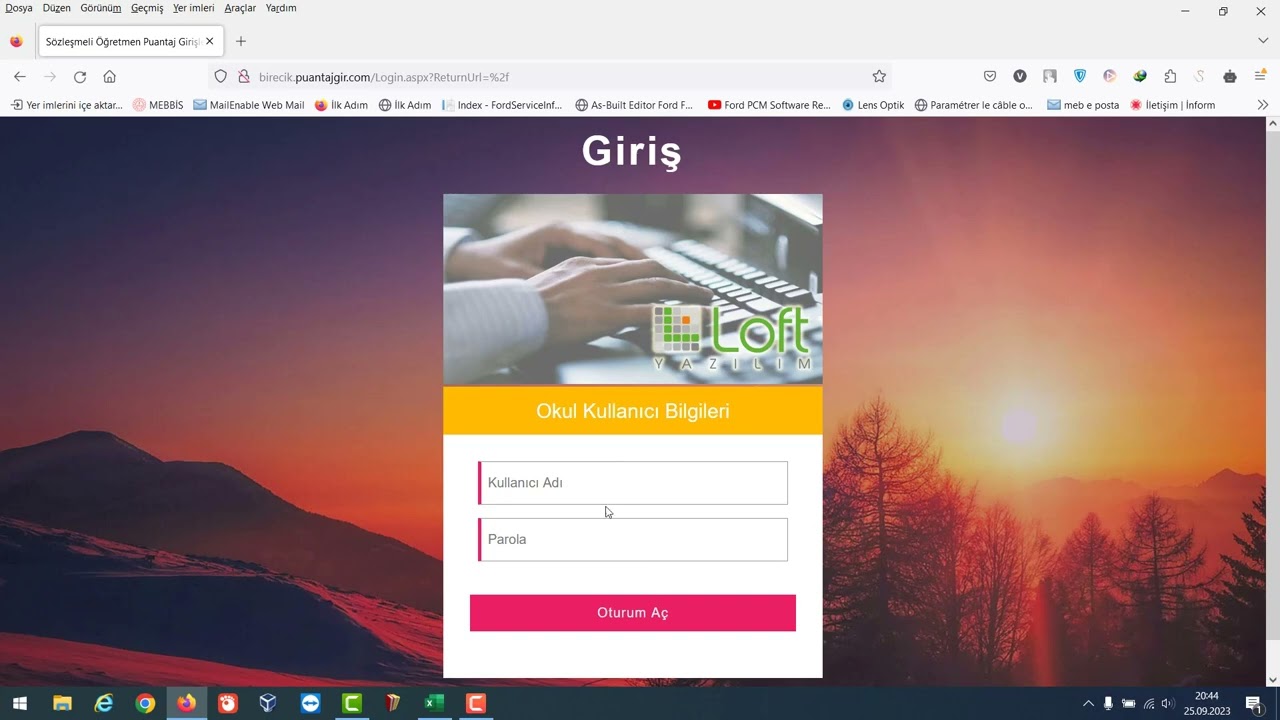This screenshot has width=1280, height=720.
Task: Click the Loft Yazılım banner image
Action: [x=633, y=289]
